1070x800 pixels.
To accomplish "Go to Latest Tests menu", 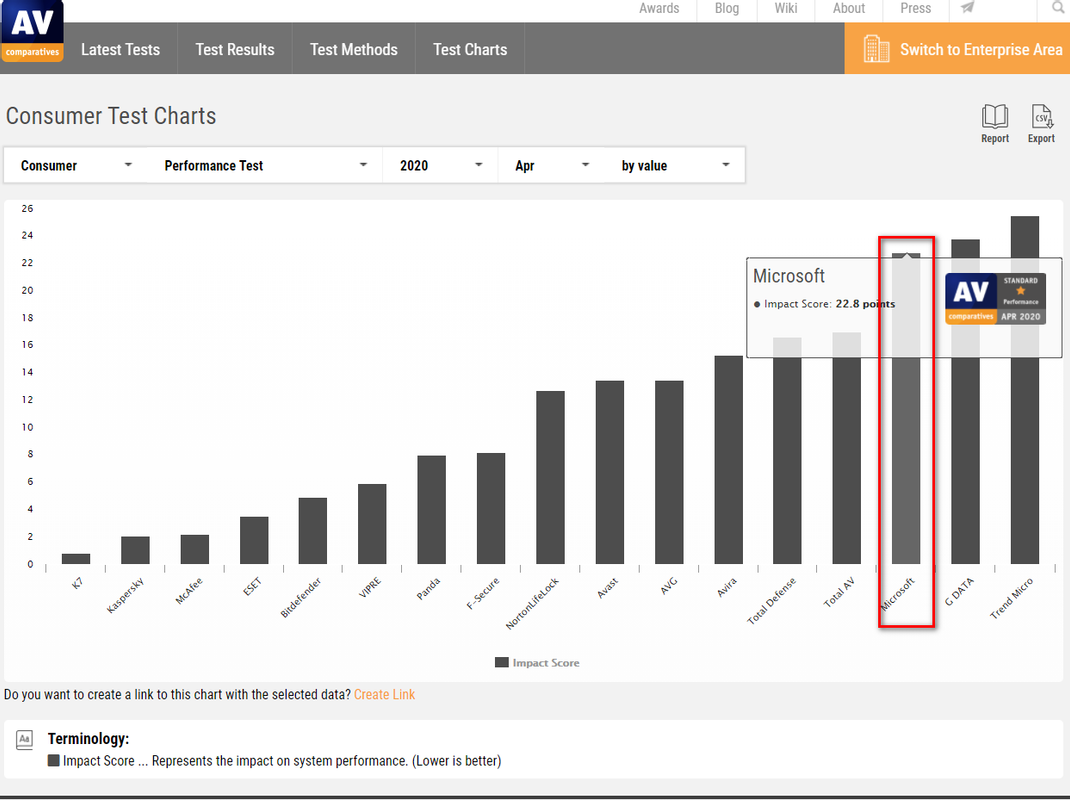I will click(x=120, y=49).
